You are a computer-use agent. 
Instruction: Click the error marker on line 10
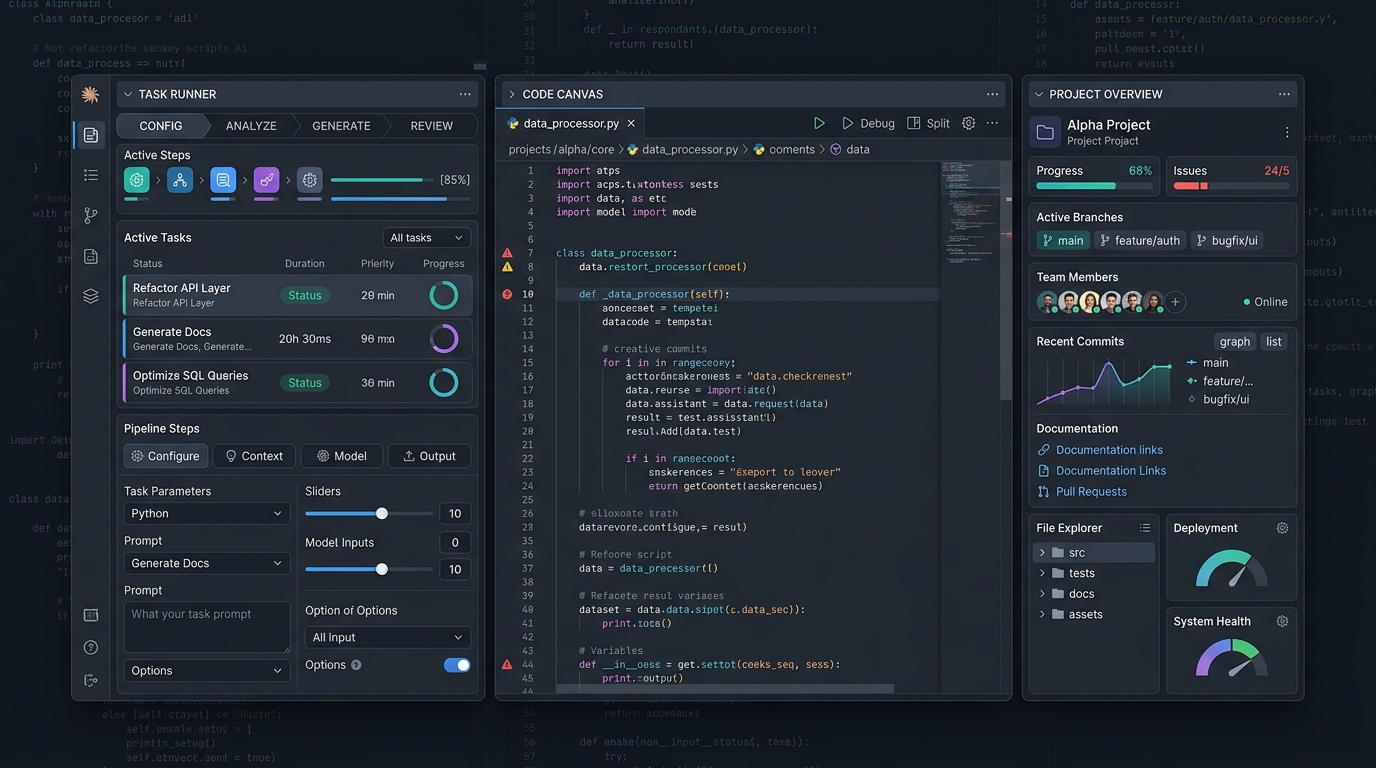point(507,294)
